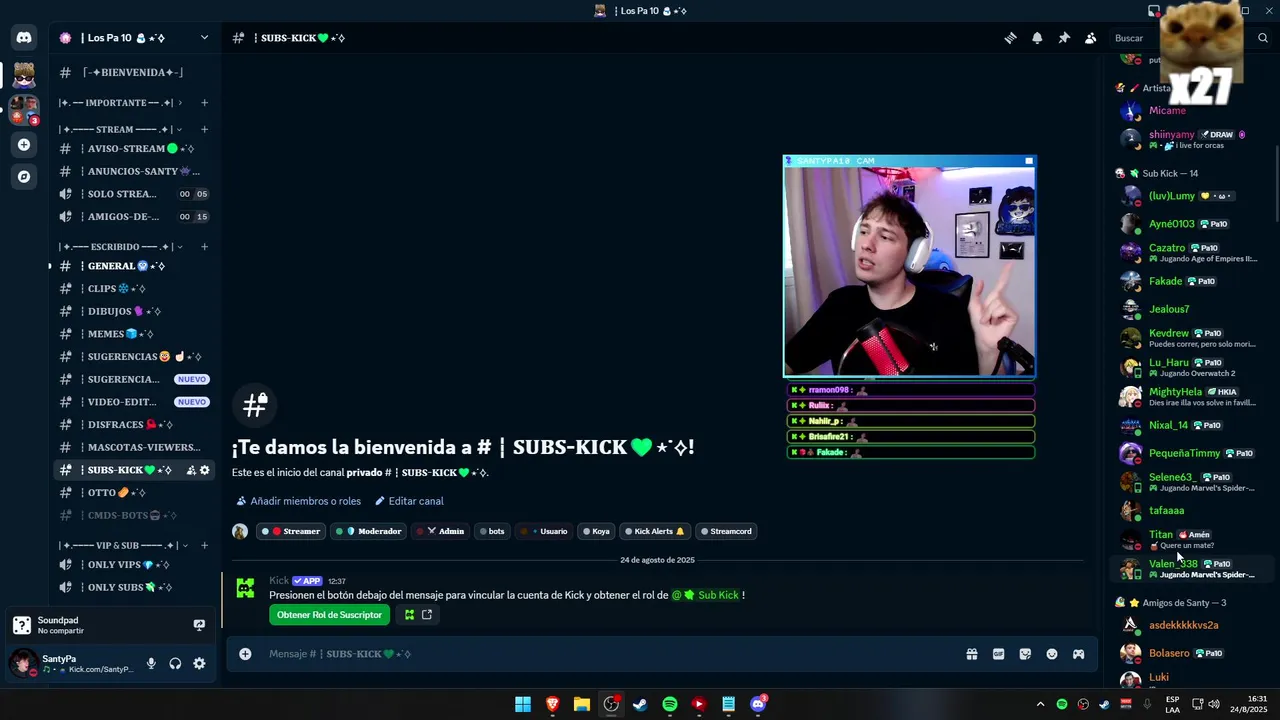Open Windows Start menu
This screenshot has height=720, width=1280.
[523, 705]
